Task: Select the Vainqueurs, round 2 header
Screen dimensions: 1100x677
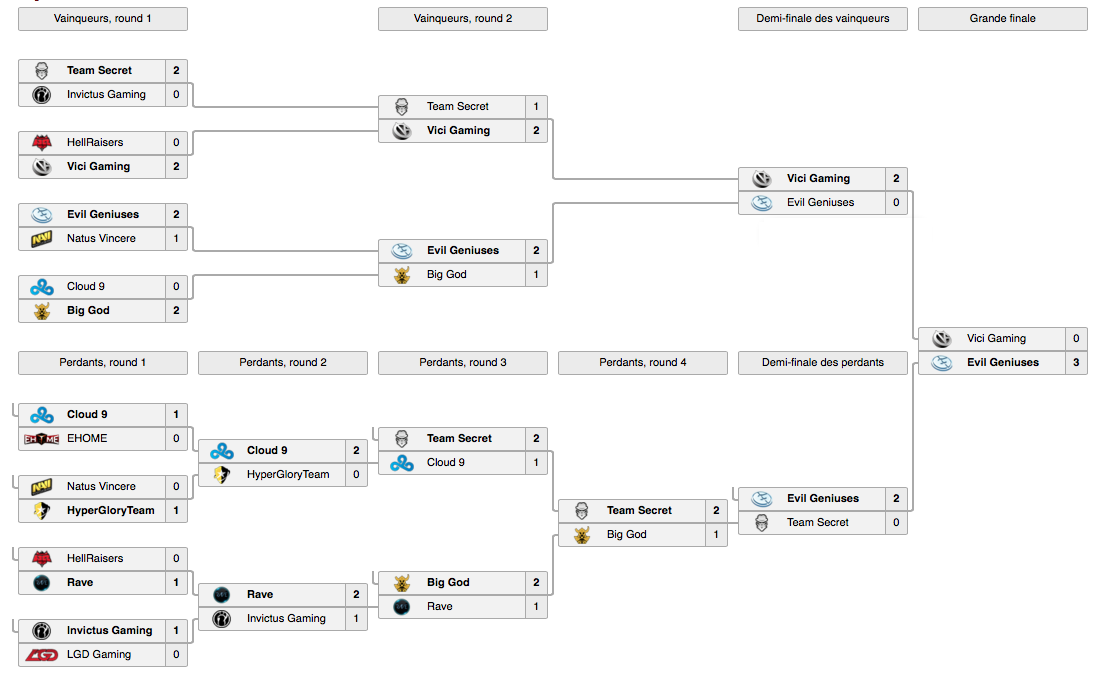Action: pos(463,19)
